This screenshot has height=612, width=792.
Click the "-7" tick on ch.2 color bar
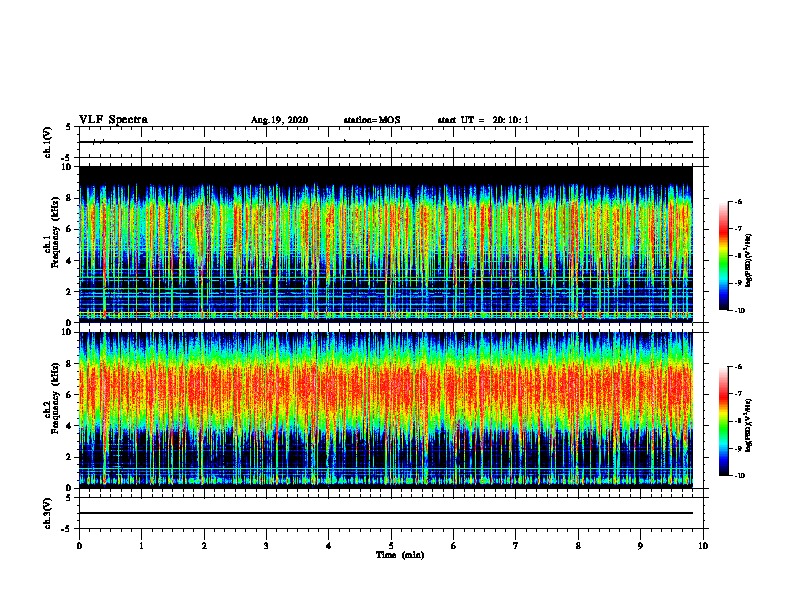point(738,394)
